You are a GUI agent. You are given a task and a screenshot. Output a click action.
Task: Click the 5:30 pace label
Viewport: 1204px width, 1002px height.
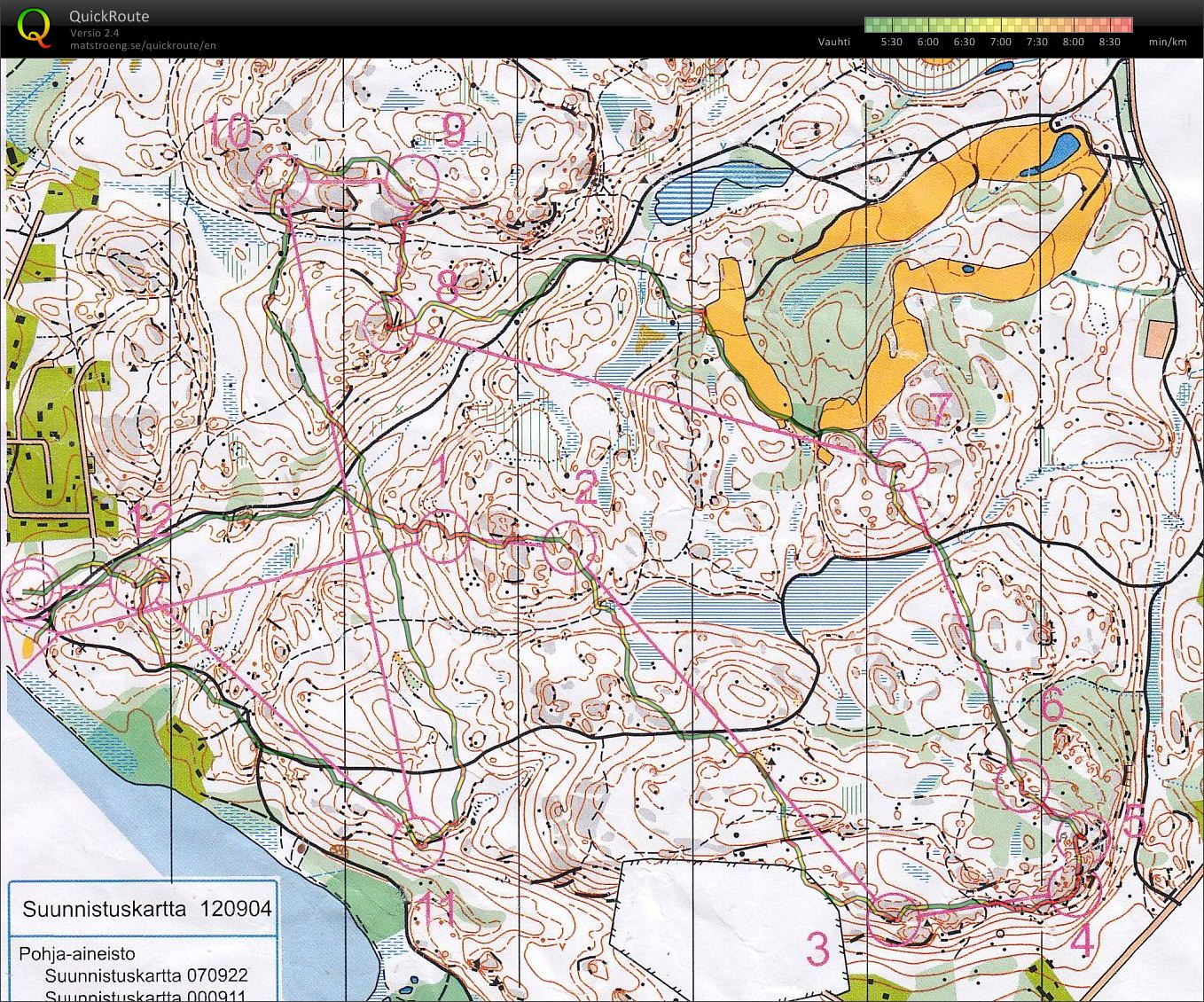point(891,42)
